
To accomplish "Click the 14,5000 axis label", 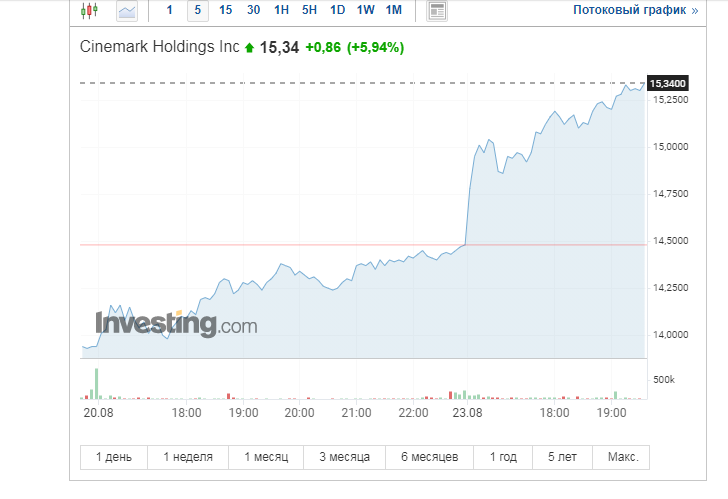I will coord(670,241).
